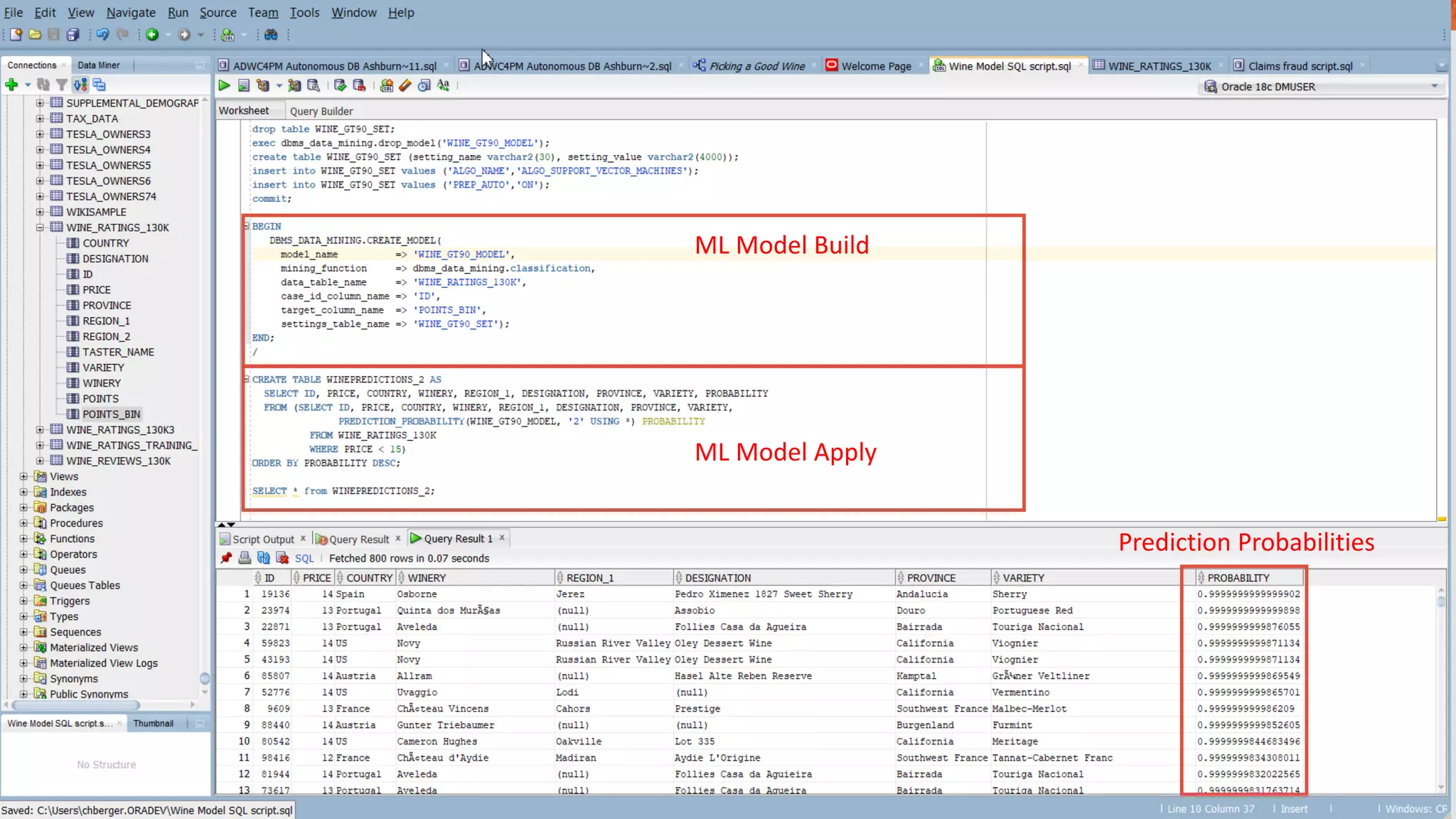Click the Osborne winery cell
Image resolution: width=1456 pixels, height=819 pixels.
474,594
